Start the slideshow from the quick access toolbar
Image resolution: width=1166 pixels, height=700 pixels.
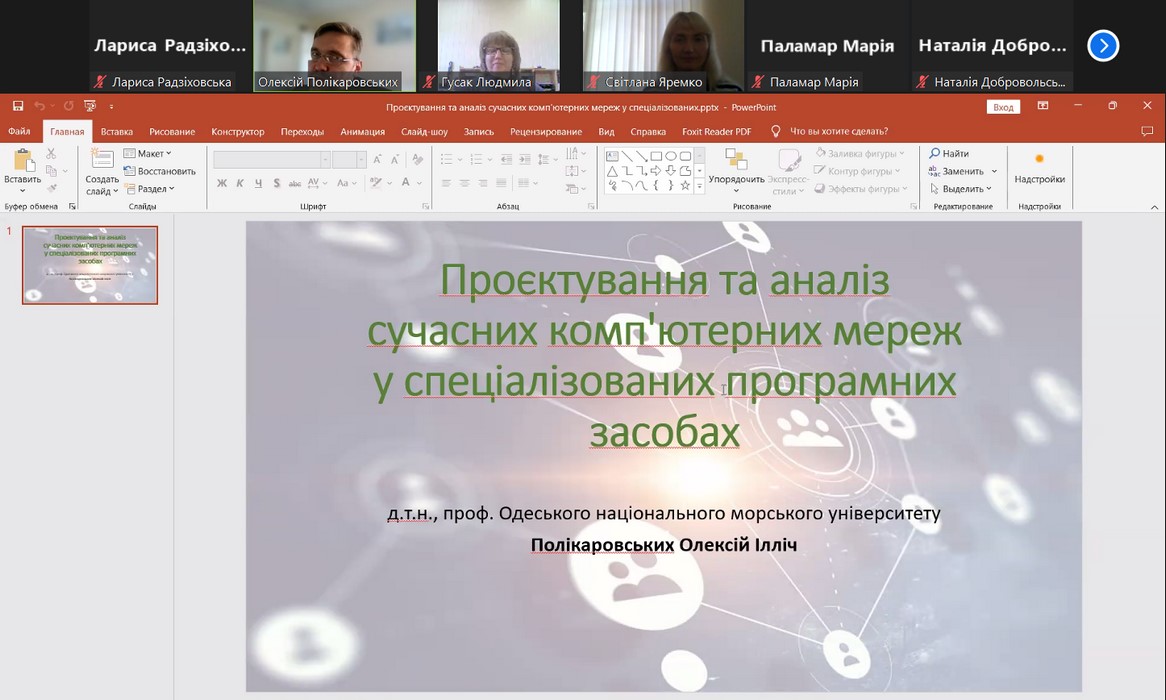[90, 106]
